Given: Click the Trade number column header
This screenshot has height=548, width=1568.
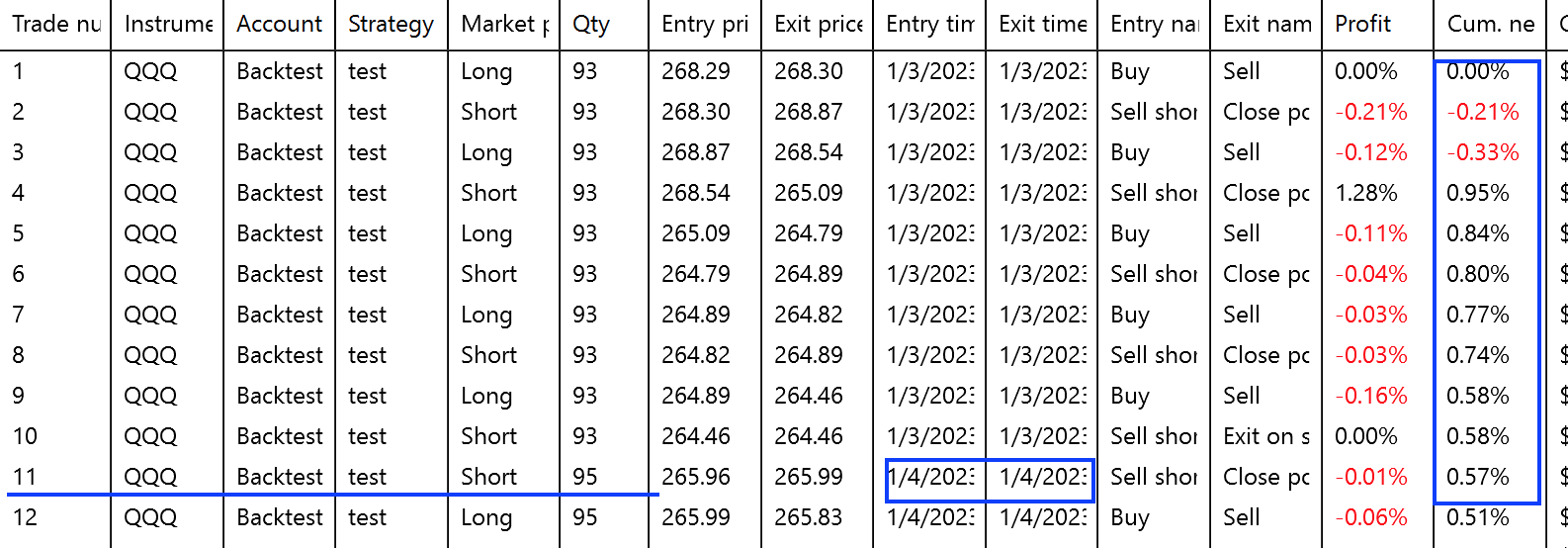Looking at the screenshot, I should point(56,24).
